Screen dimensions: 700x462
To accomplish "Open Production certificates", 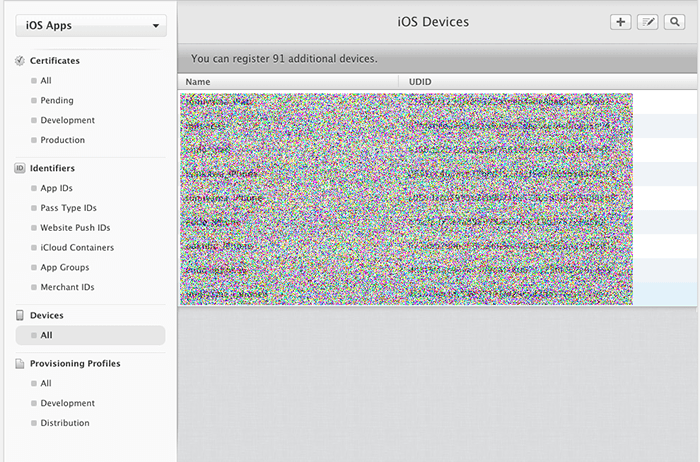I will (62, 141).
